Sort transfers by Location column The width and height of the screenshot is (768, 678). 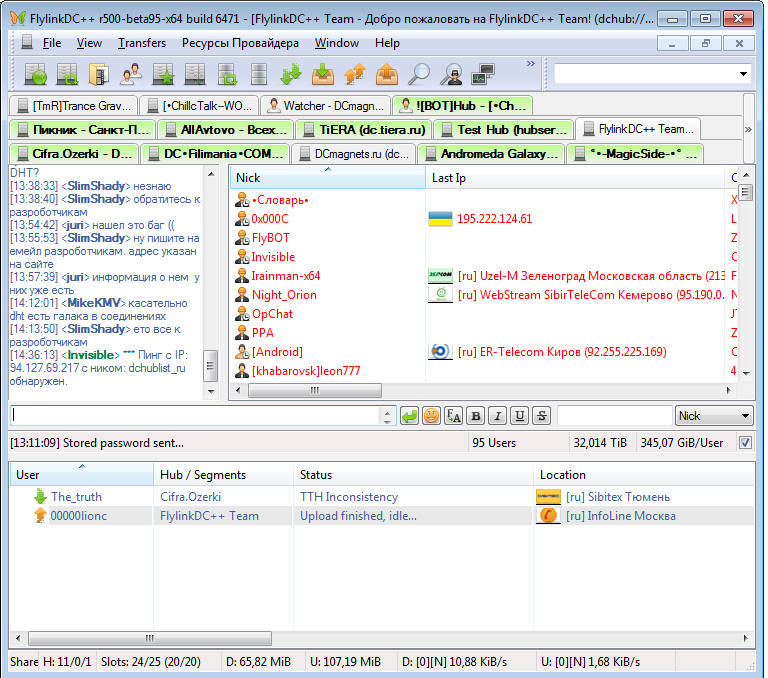tap(644, 475)
